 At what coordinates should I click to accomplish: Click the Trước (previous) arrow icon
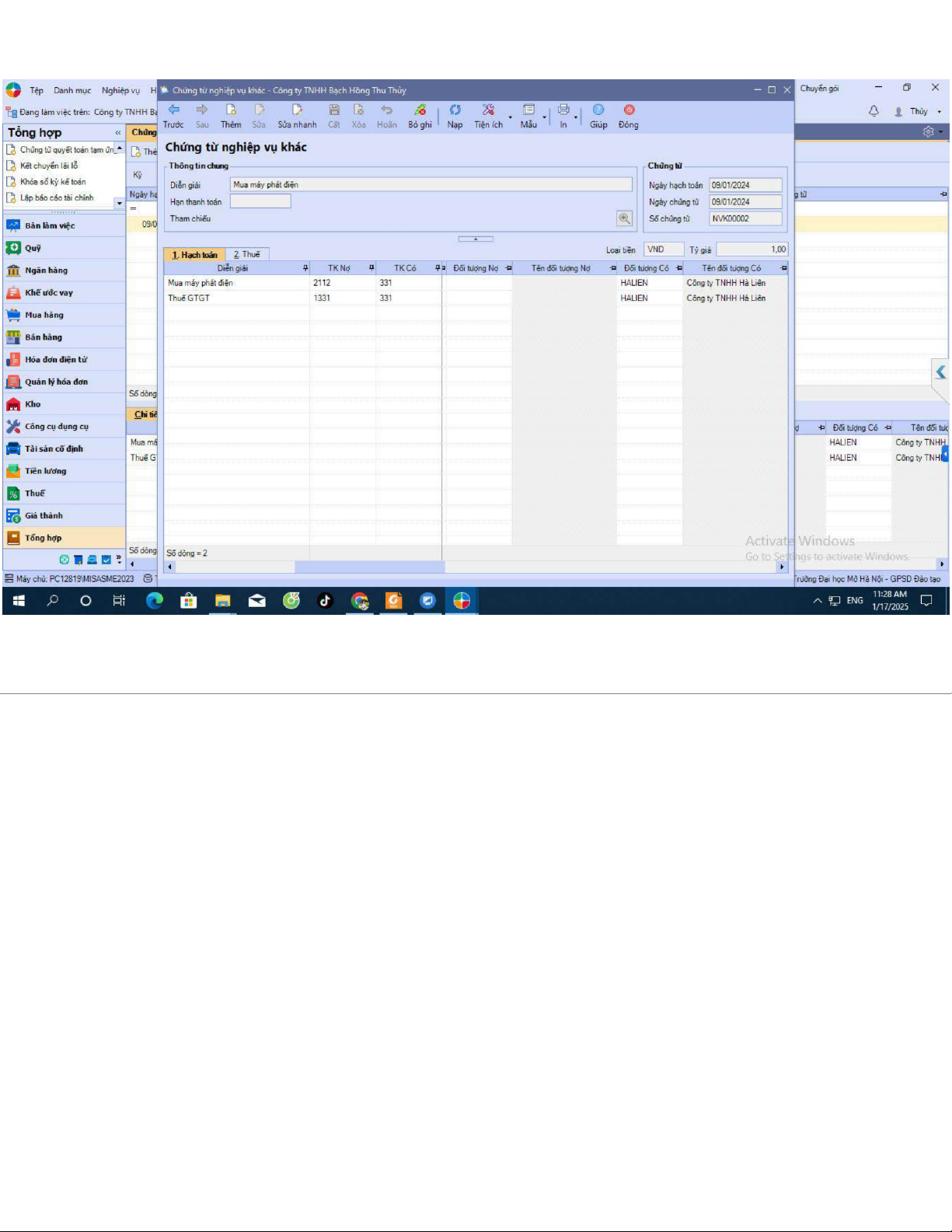click(x=173, y=110)
